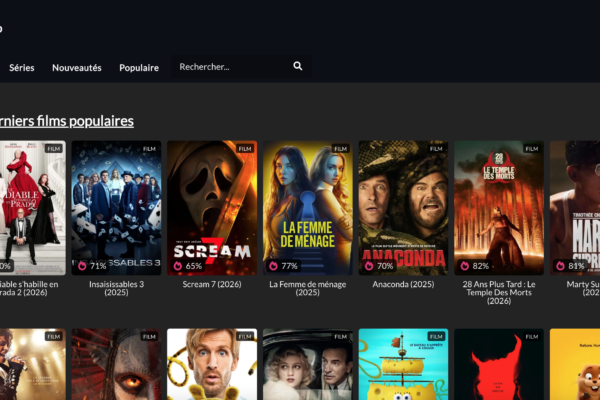Open La Femme de ménage poster
Image resolution: width=600 pixels, height=400 pixels.
[308, 208]
